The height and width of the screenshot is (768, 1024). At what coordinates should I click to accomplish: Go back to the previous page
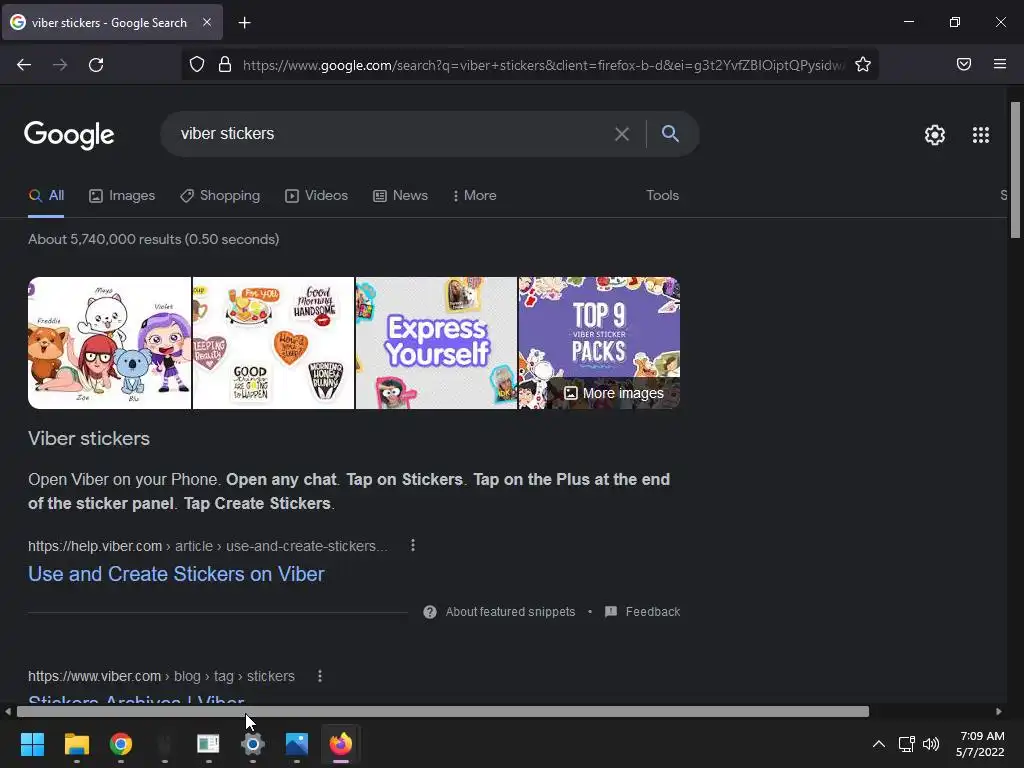[24, 65]
